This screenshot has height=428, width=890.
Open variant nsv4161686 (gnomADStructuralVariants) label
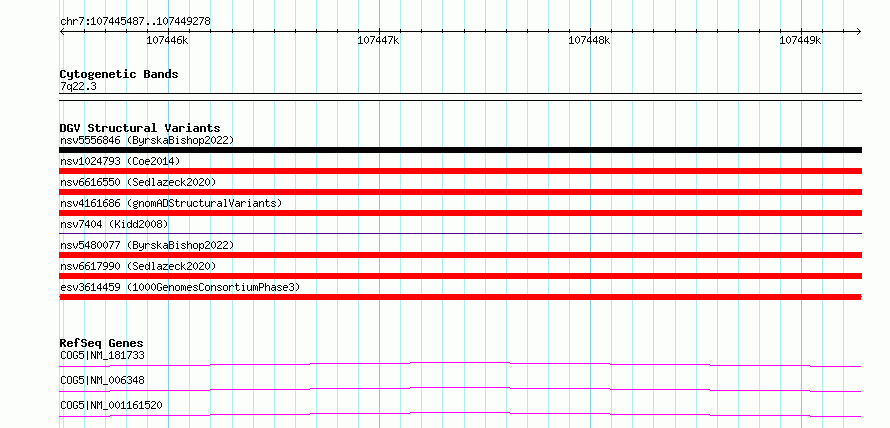tap(171, 203)
